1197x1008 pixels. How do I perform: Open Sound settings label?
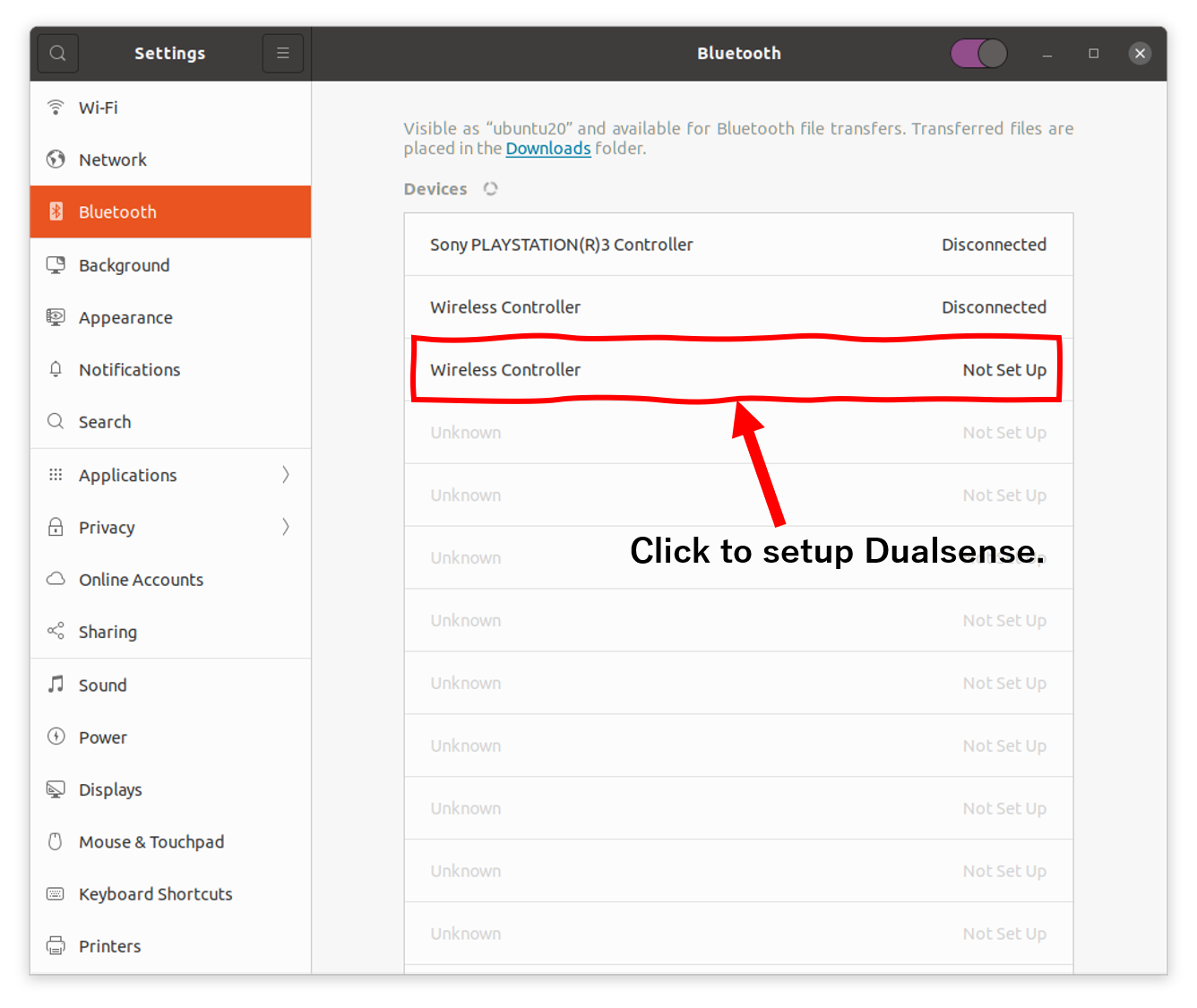[103, 685]
